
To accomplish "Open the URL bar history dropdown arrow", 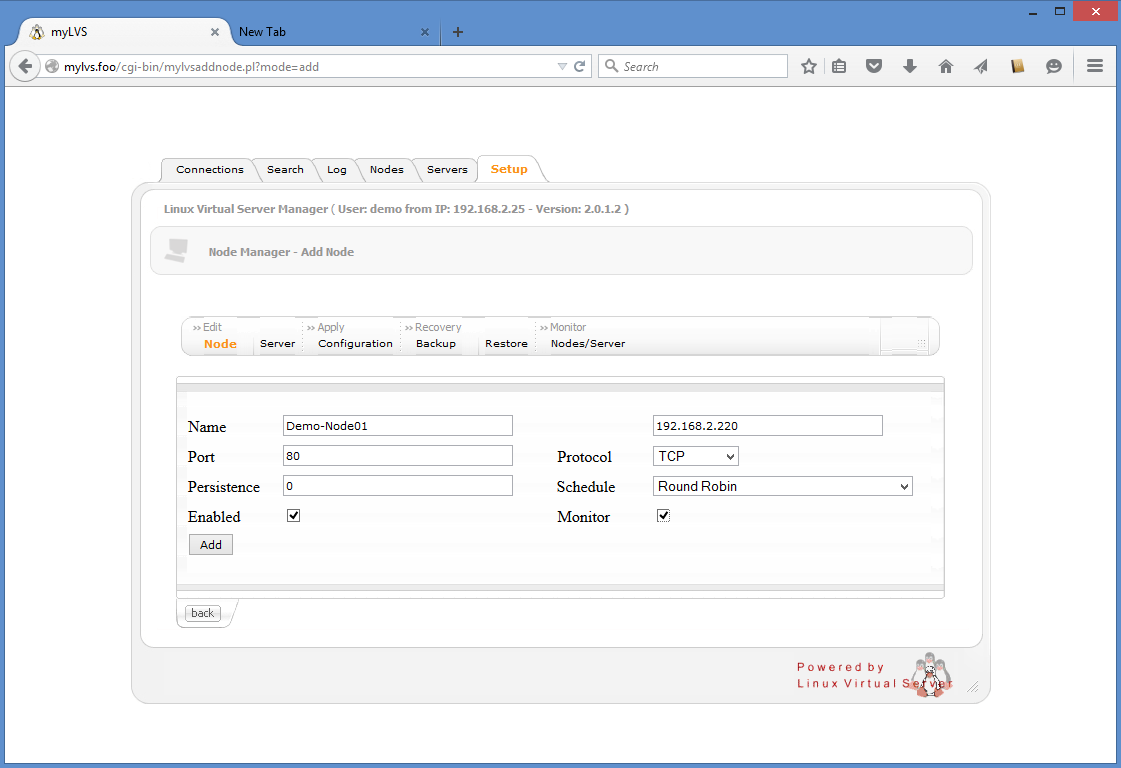I will point(562,67).
